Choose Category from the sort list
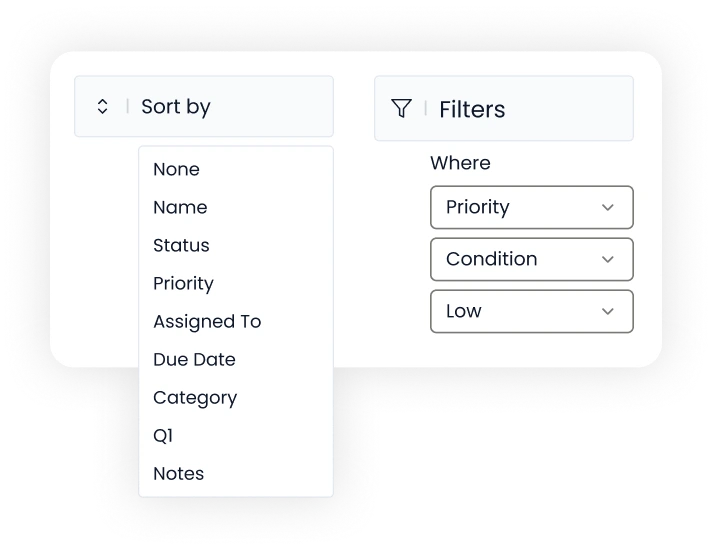The image size is (712, 548). point(195,398)
